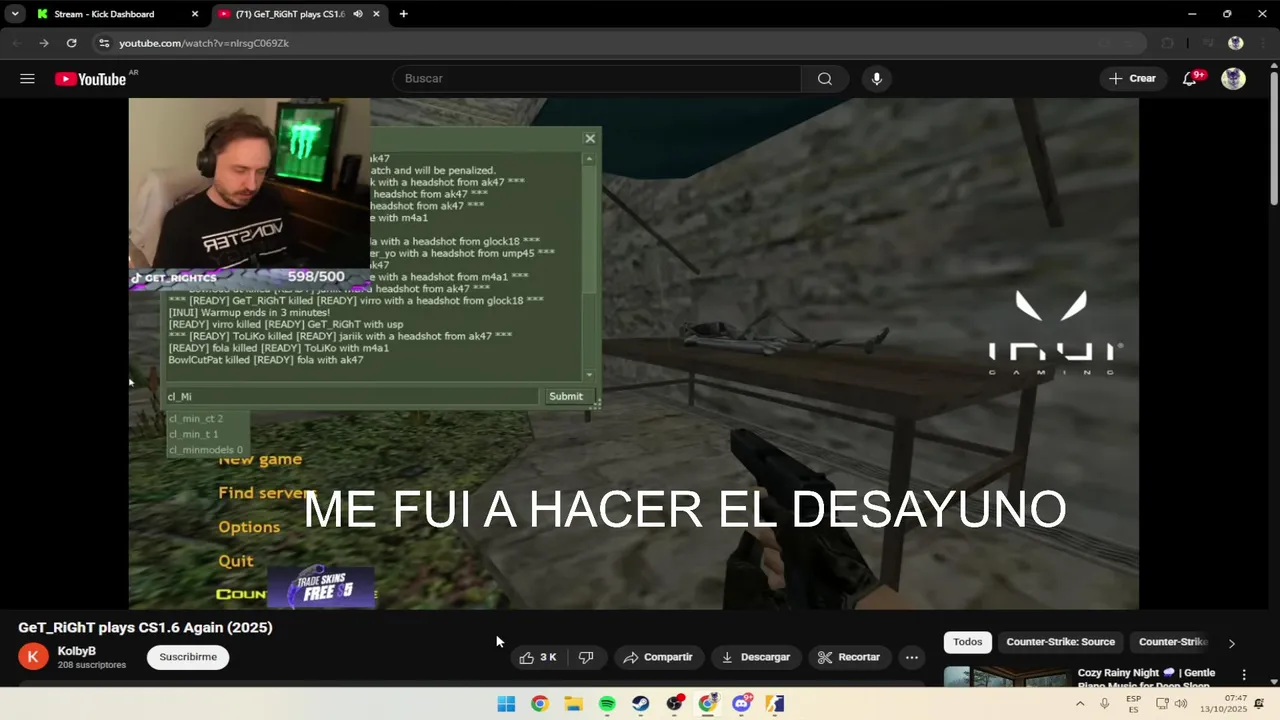Click Options in game menu
1280x720 pixels.
(x=249, y=527)
